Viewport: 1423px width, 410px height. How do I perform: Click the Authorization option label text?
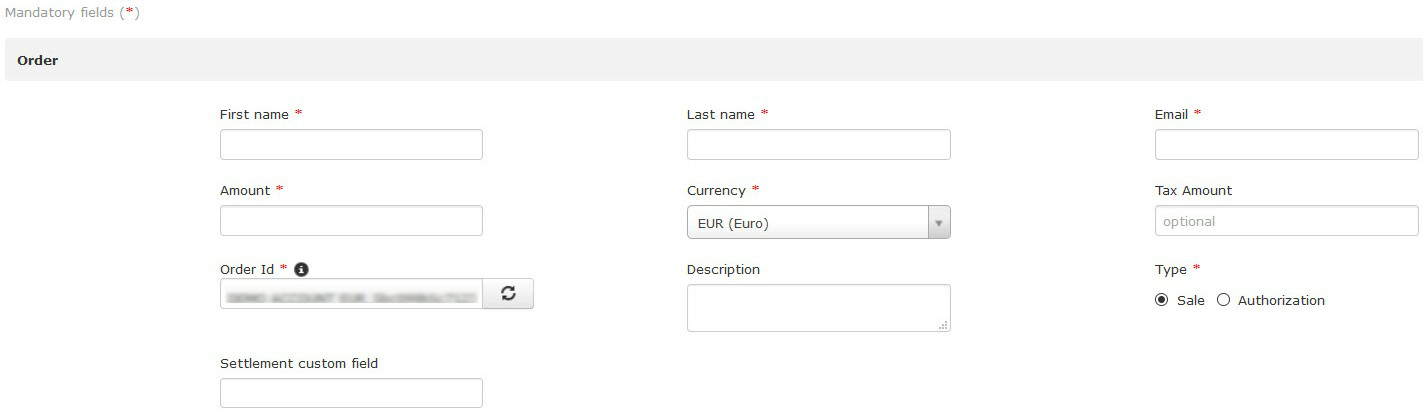click(1281, 301)
